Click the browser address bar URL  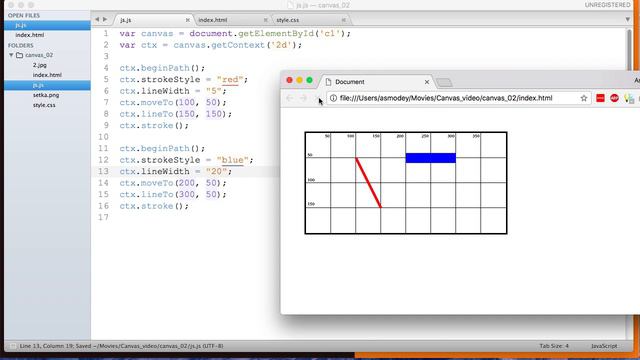tap(446, 98)
